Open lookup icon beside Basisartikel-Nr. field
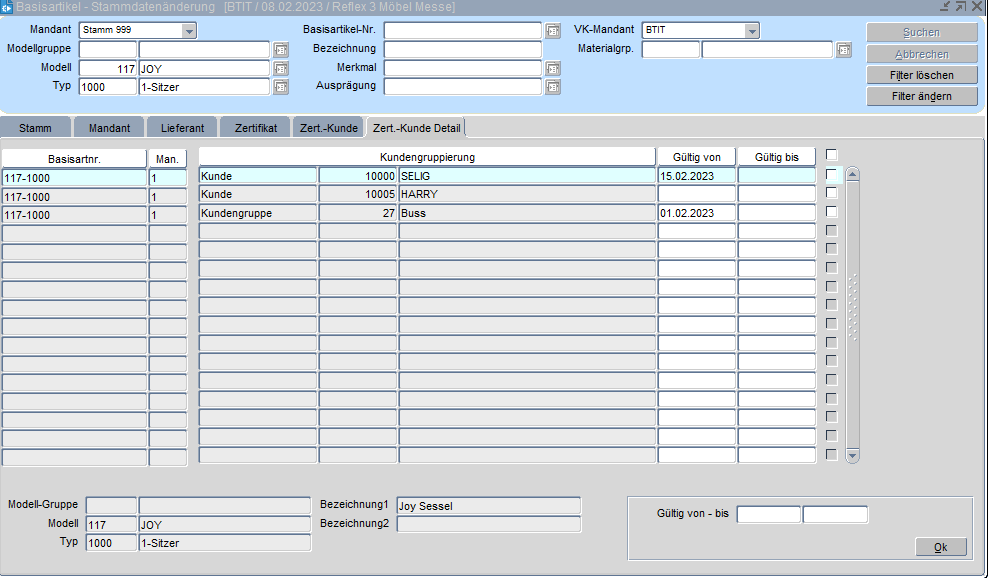988x578 pixels. (x=553, y=30)
